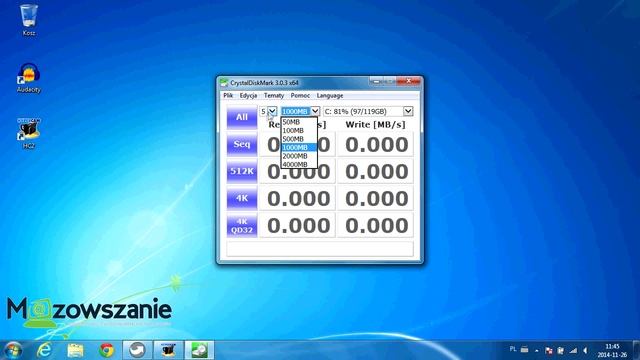Switch to the taskbar button with the round gray icon
640x360 pixels.
coord(137,350)
